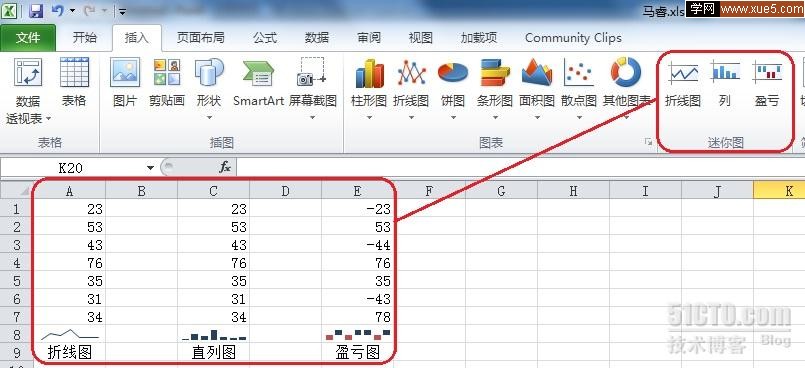Click the formula bar input field
This screenshot has height=368, width=805.
[520, 167]
